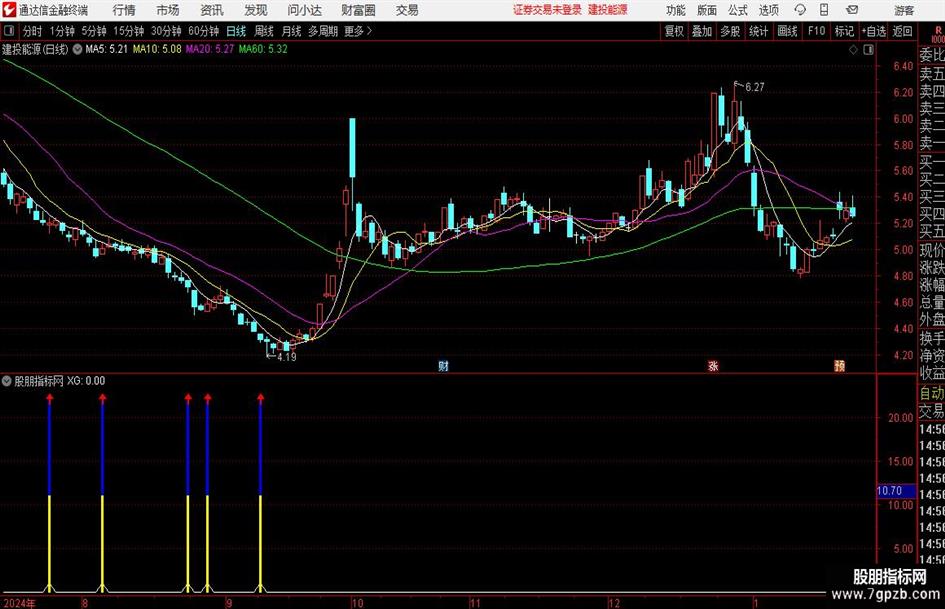The image size is (945, 609).
Task: Click the 复权 button
Action: (674, 31)
